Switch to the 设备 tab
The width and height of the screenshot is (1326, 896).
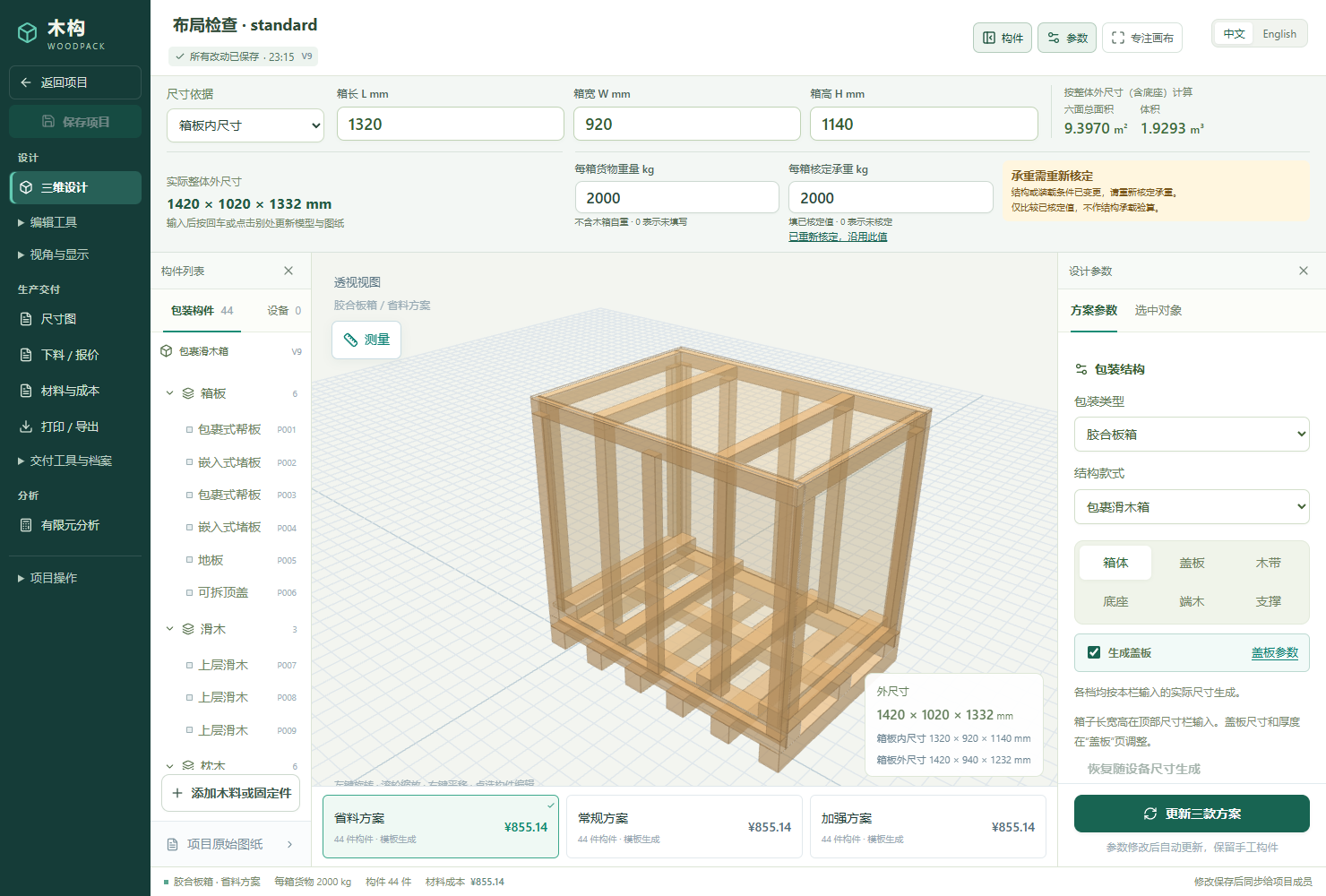[284, 311]
